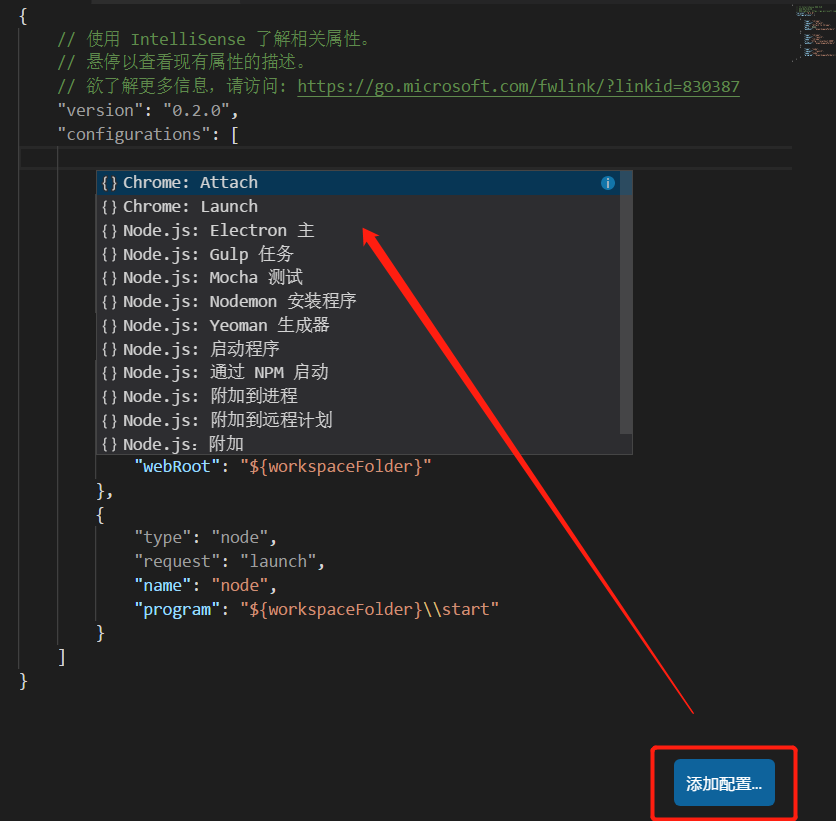This screenshot has width=836, height=821.
Task: Open the go.microsoft.com fwlink URL
Action: pos(518,86)
